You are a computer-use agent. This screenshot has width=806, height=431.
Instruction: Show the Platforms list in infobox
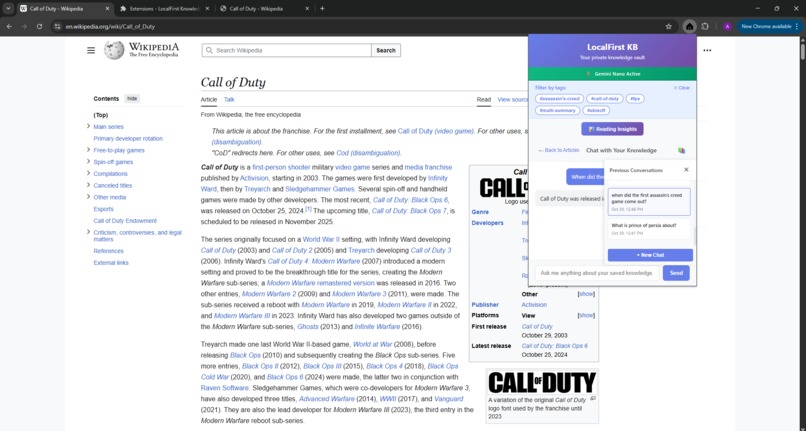[x=586, y=315]
